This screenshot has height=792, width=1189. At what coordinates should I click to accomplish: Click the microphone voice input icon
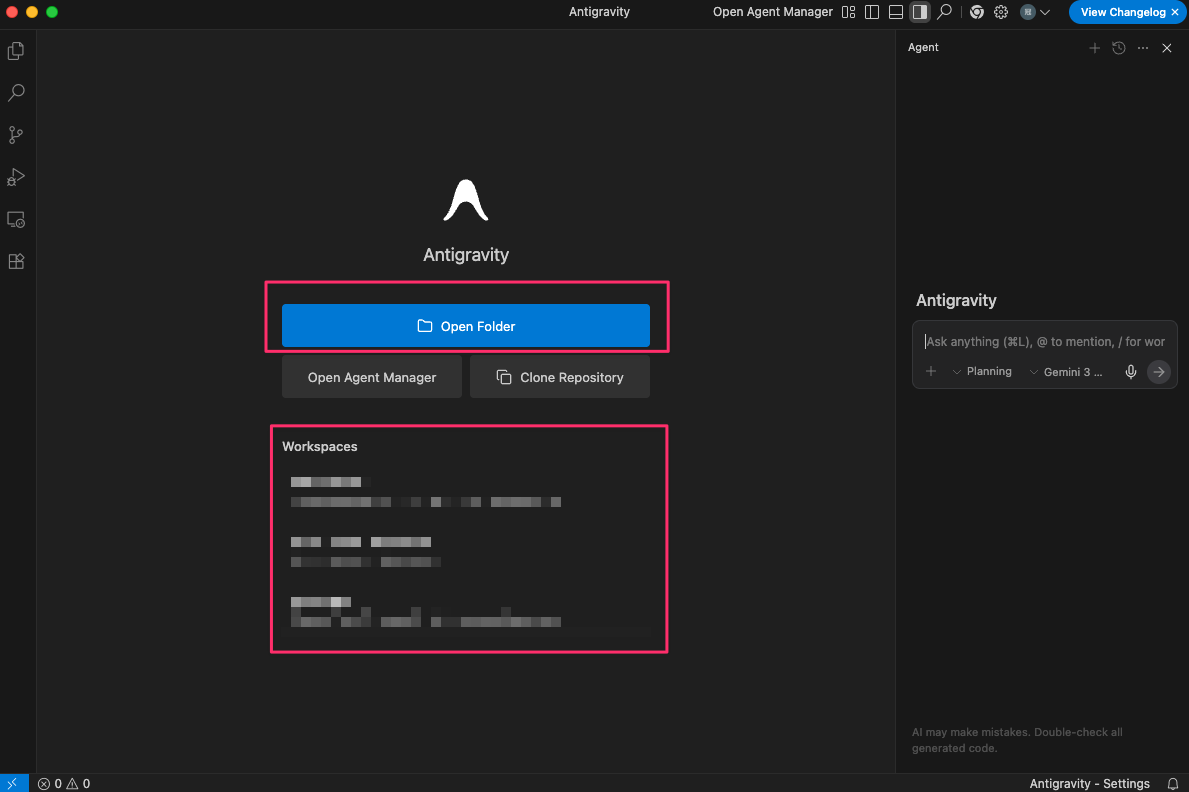coord(1131,372)
